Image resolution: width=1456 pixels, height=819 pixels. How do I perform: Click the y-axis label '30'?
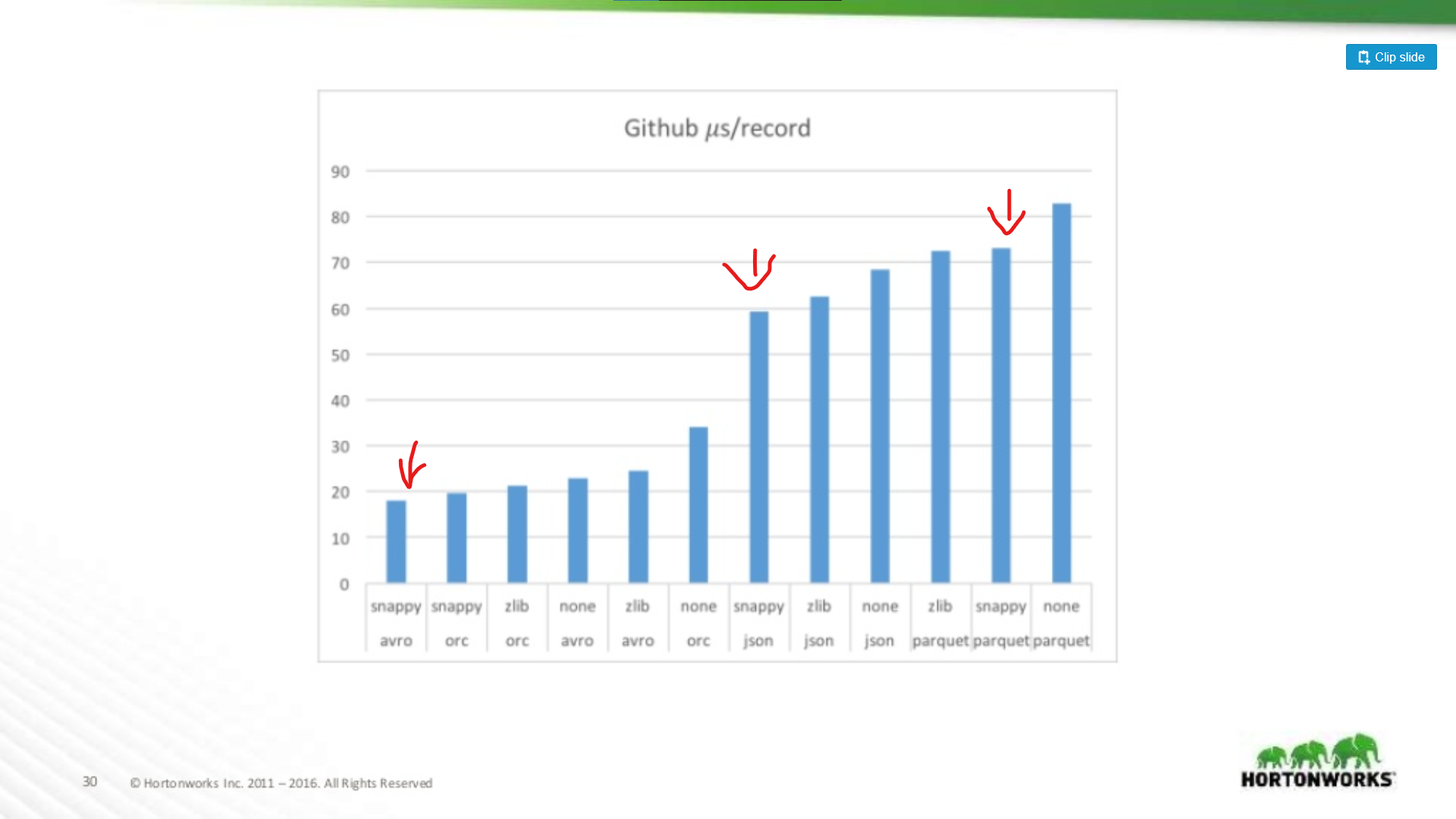click(340, 447)
